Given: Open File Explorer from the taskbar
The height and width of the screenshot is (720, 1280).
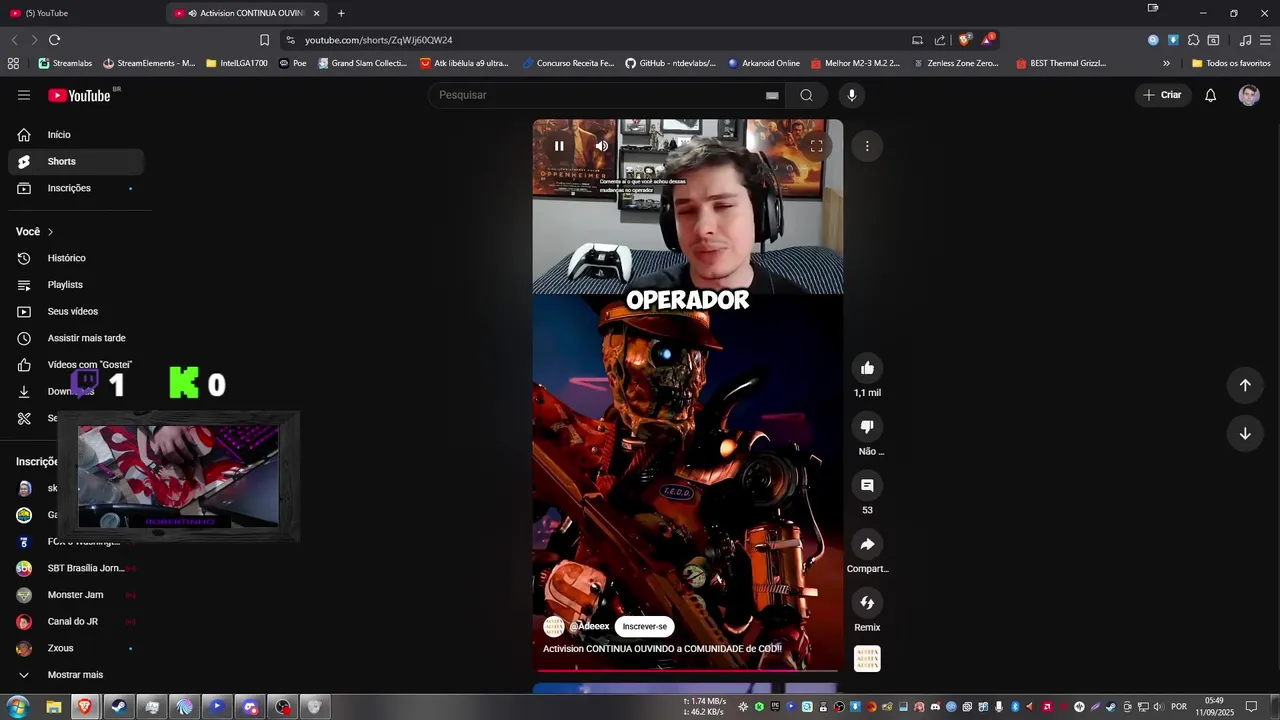Looking at the screenshot, I should (x=54, y=707).
